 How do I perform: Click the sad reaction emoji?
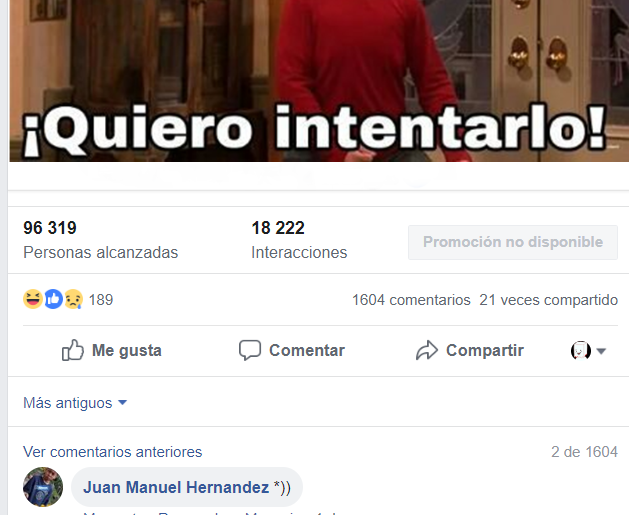73,299
